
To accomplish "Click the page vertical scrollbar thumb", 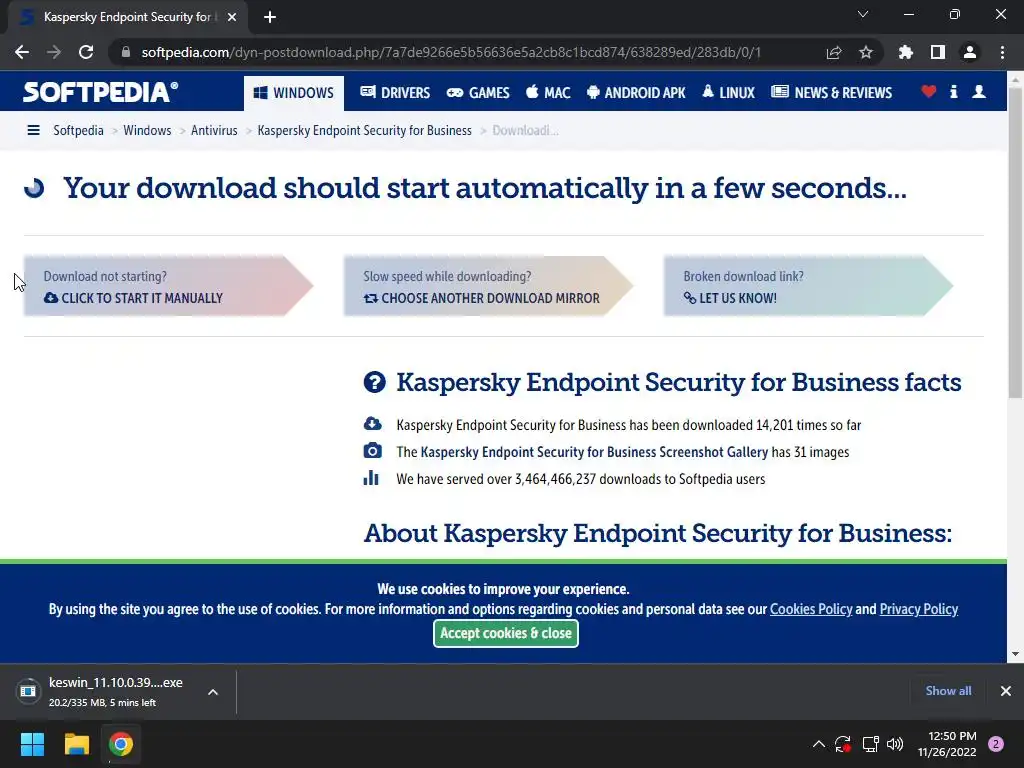I will coord(1015,242).
